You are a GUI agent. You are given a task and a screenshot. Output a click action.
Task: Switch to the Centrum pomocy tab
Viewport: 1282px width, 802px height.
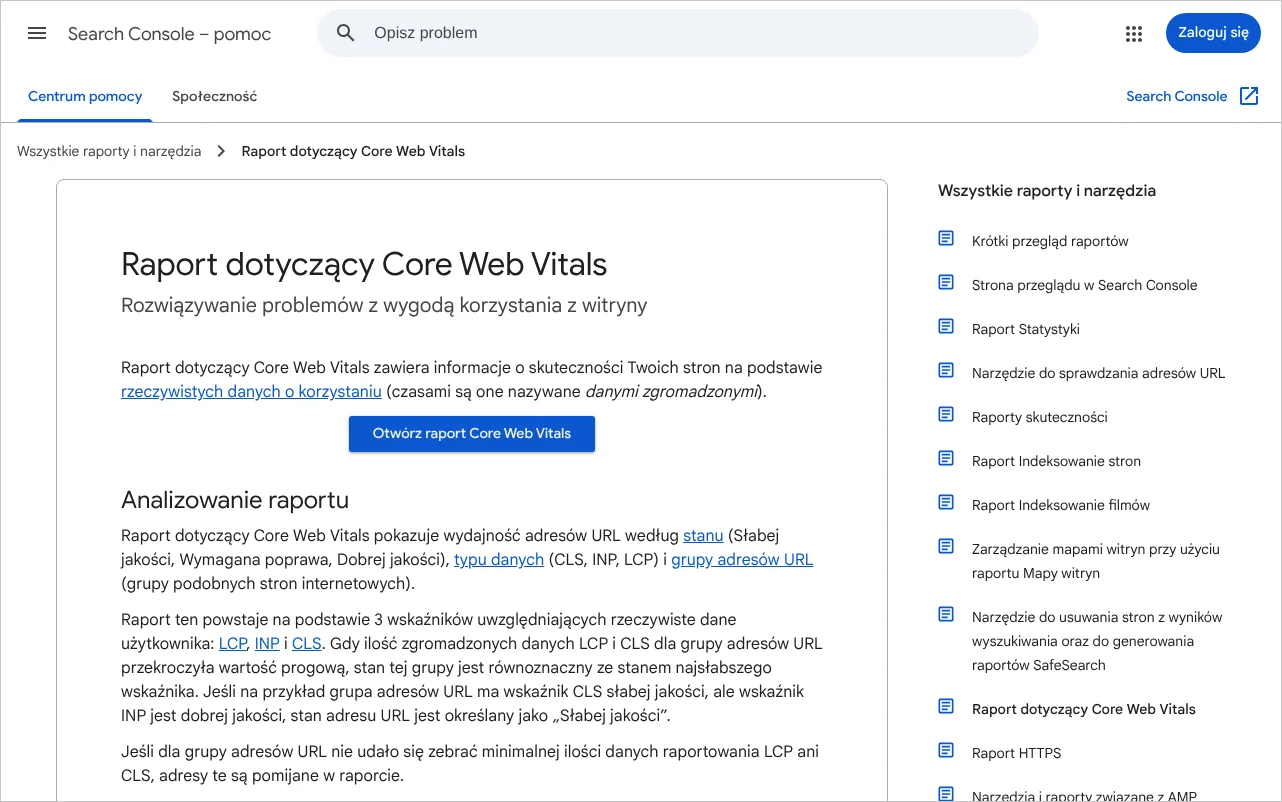85,97
